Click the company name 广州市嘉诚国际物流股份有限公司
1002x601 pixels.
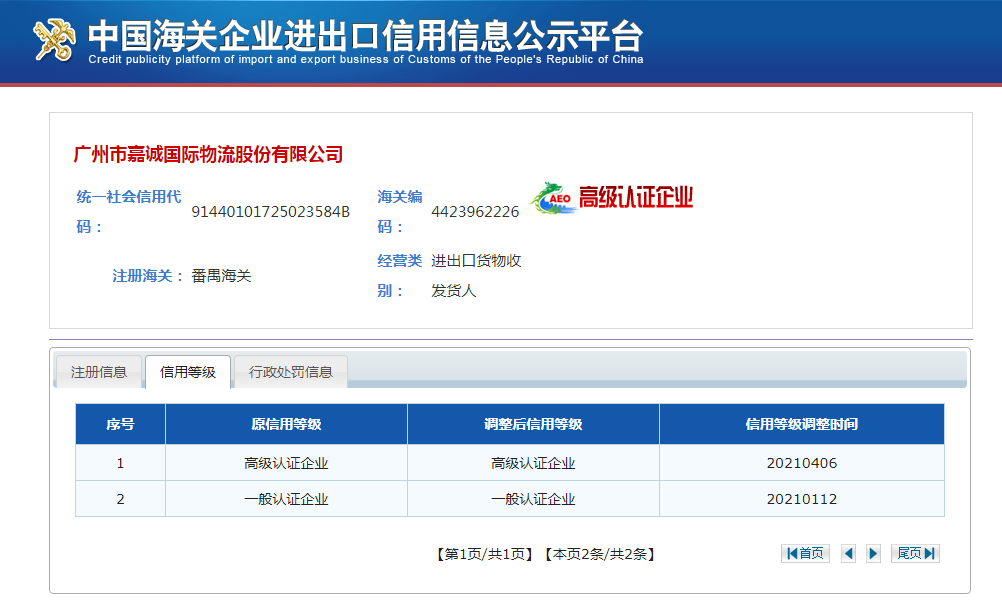pyautogui.click(x=209, y=155)
